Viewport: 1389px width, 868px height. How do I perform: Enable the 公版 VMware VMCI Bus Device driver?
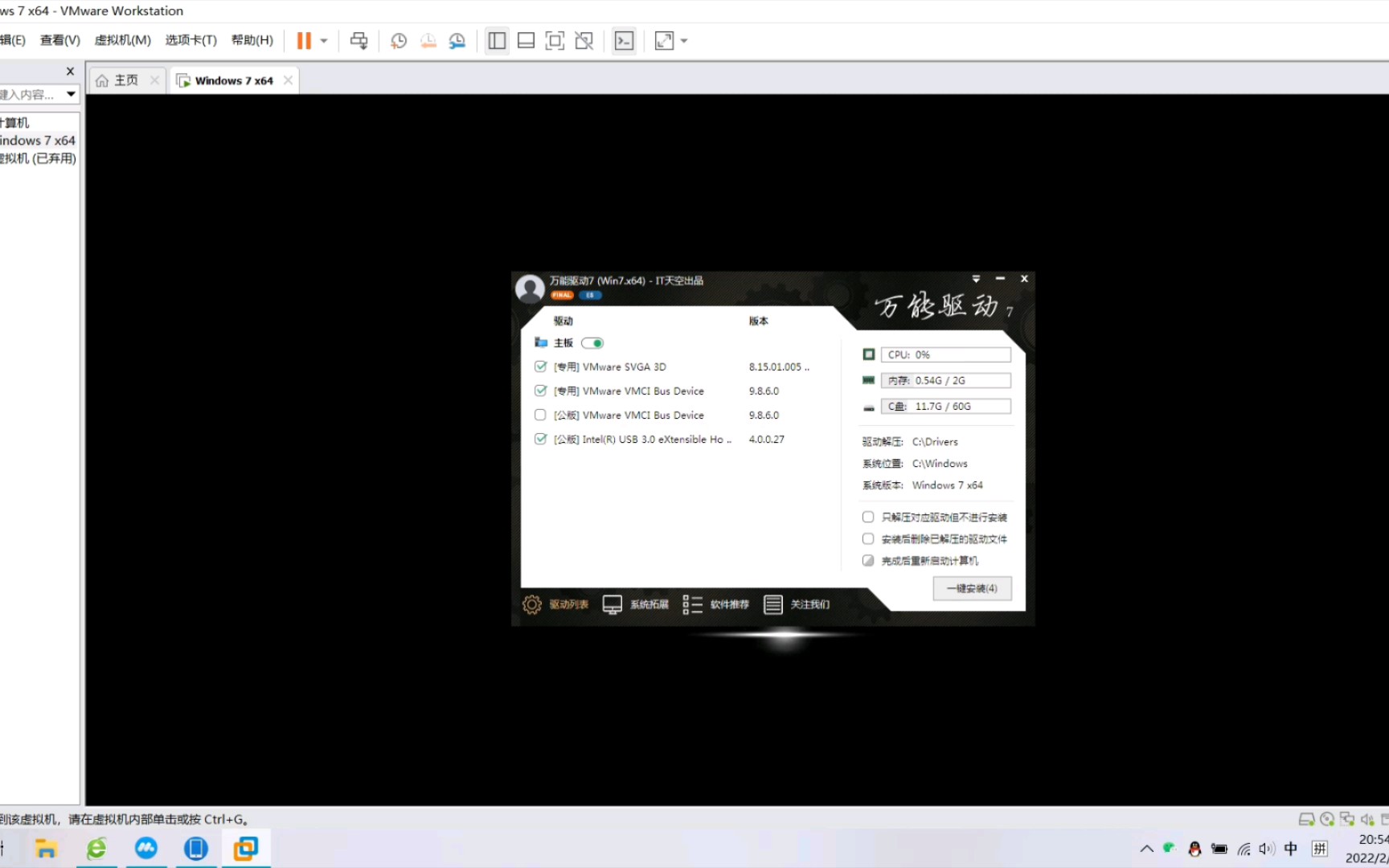point(540,415)
